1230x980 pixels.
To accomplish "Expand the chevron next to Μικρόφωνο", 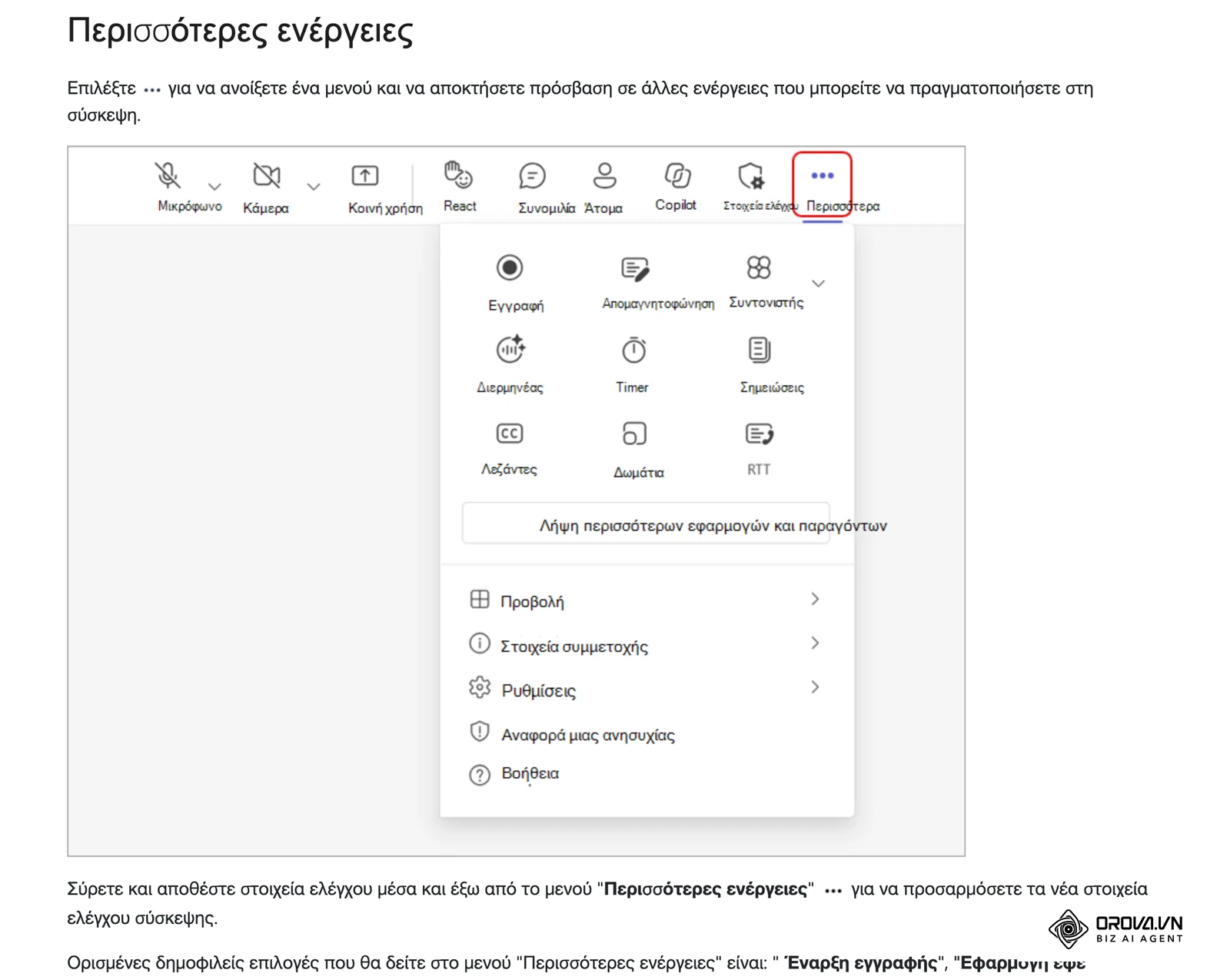I will click(214, 187).
